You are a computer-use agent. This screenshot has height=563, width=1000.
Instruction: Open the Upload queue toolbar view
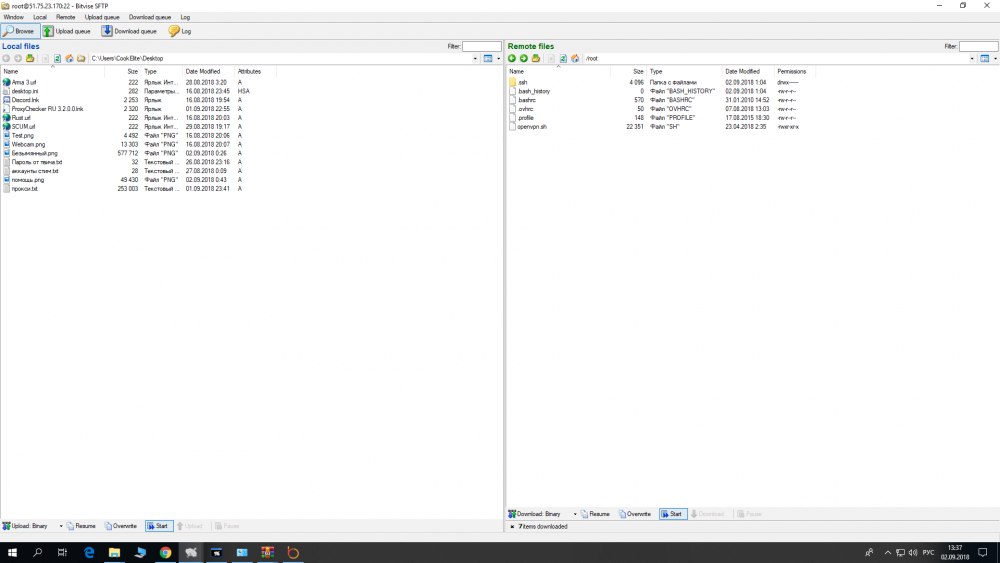click(69, 31)
